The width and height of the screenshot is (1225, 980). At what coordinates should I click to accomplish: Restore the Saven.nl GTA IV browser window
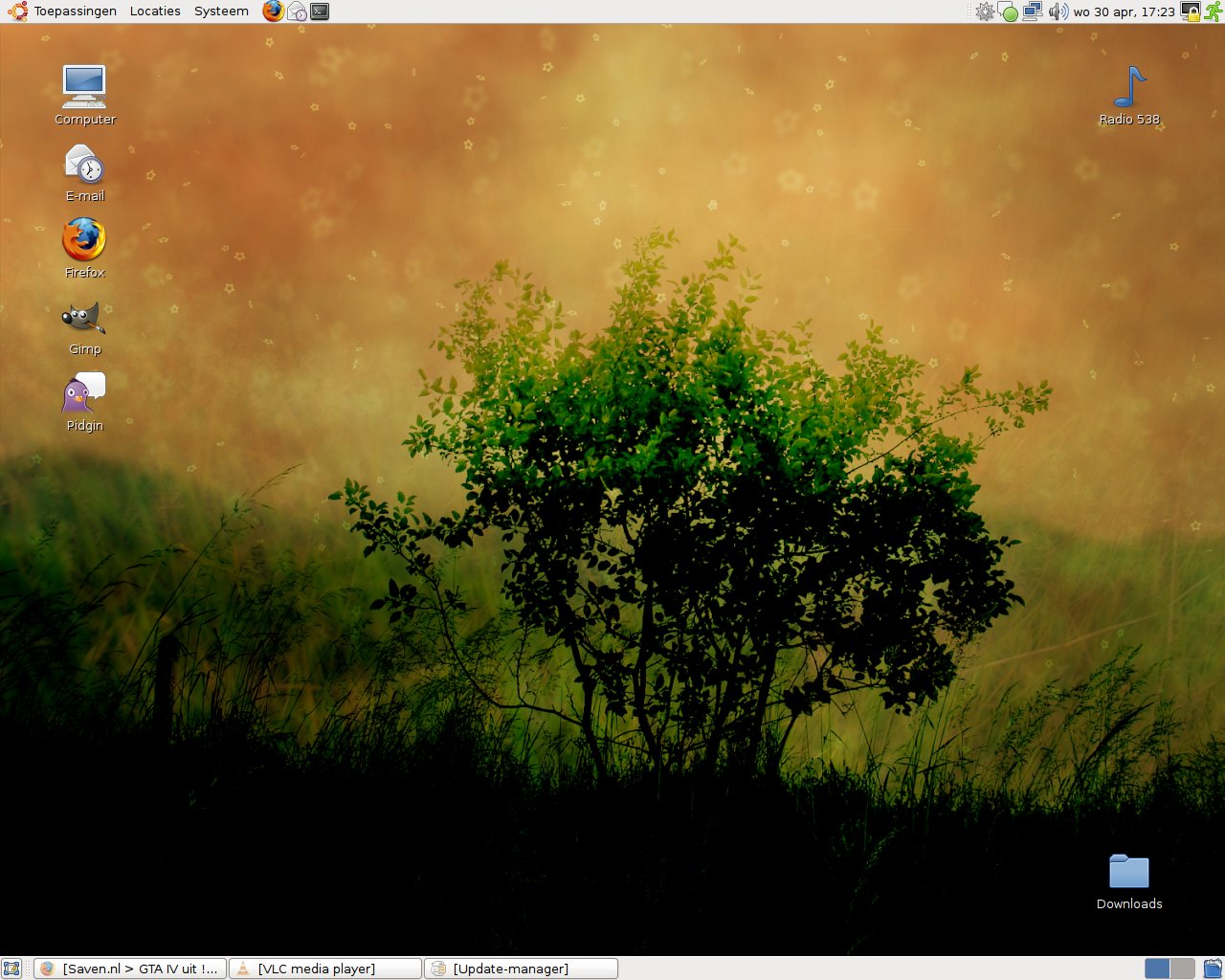click(x=130, y=969)
